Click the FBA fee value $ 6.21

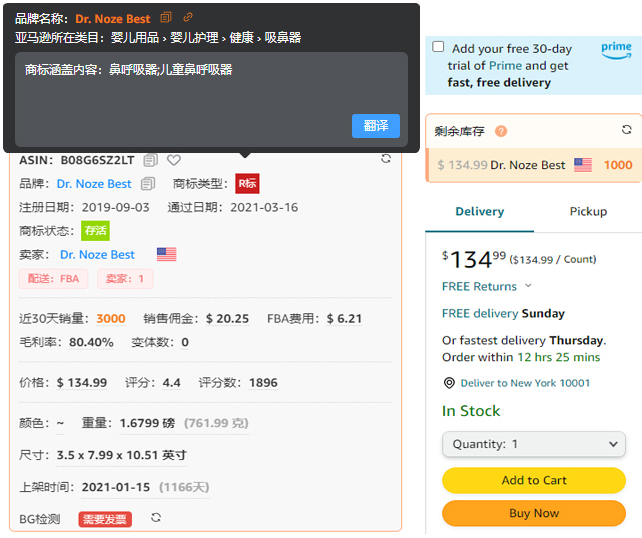344,319
